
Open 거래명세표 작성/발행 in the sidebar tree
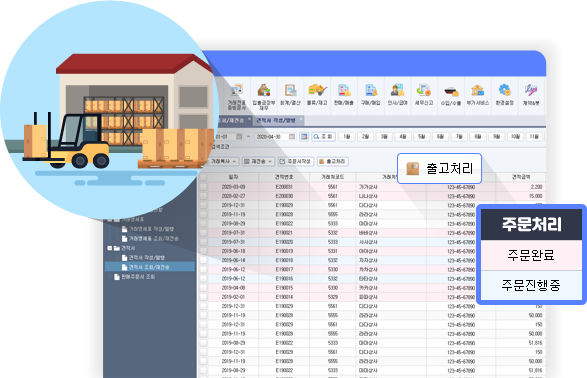click(x=151, y=229)
